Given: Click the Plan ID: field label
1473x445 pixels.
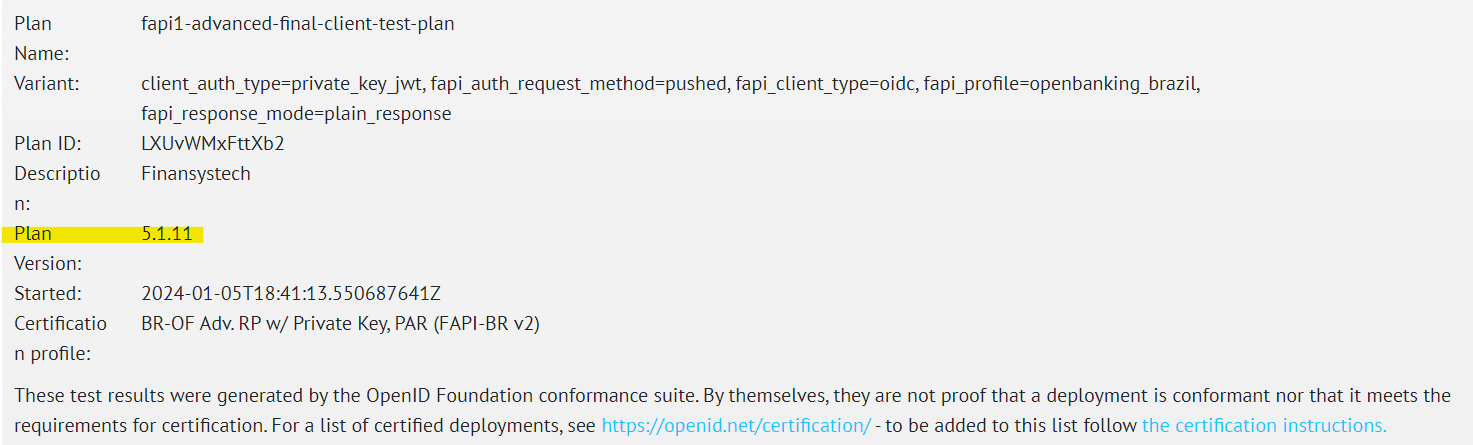Looking at the screenshot, I should point(48,143).
